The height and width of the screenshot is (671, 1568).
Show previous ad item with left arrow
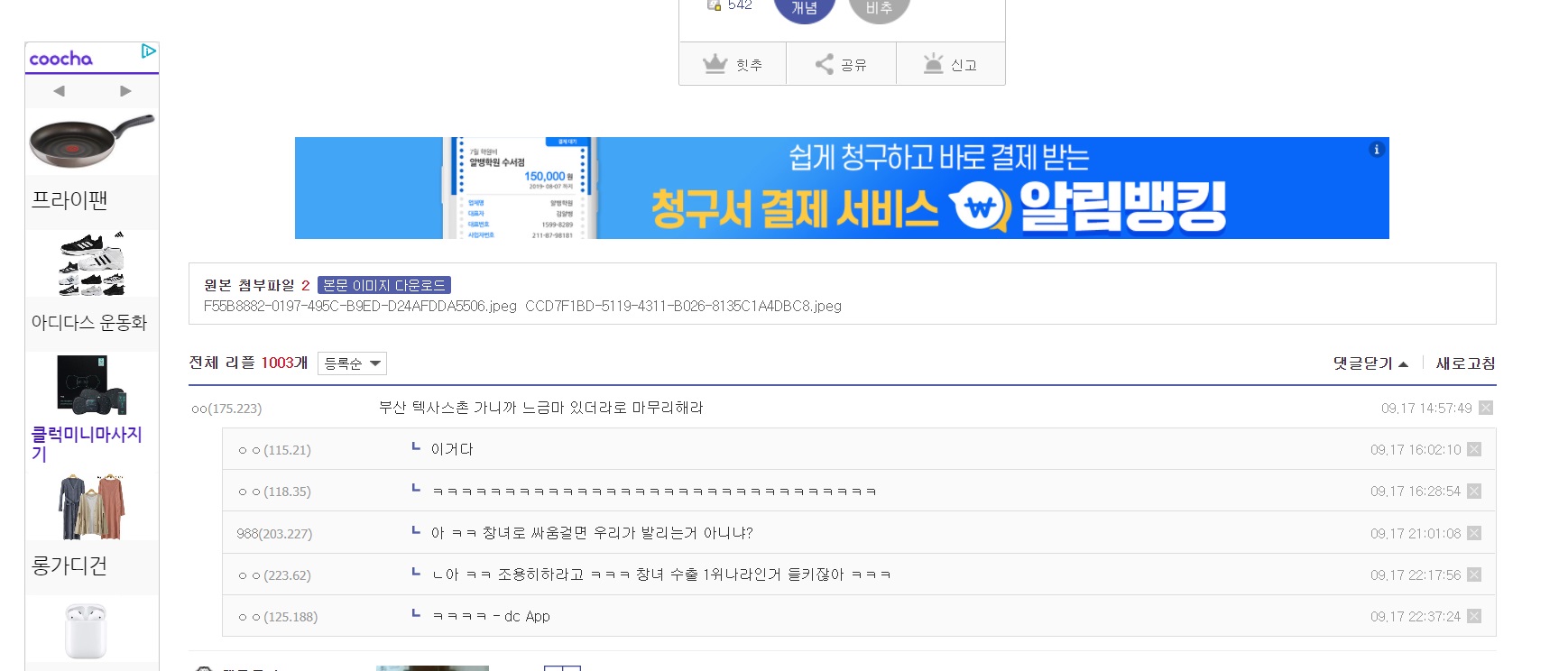pyautogui.click(x=60, y=91)
